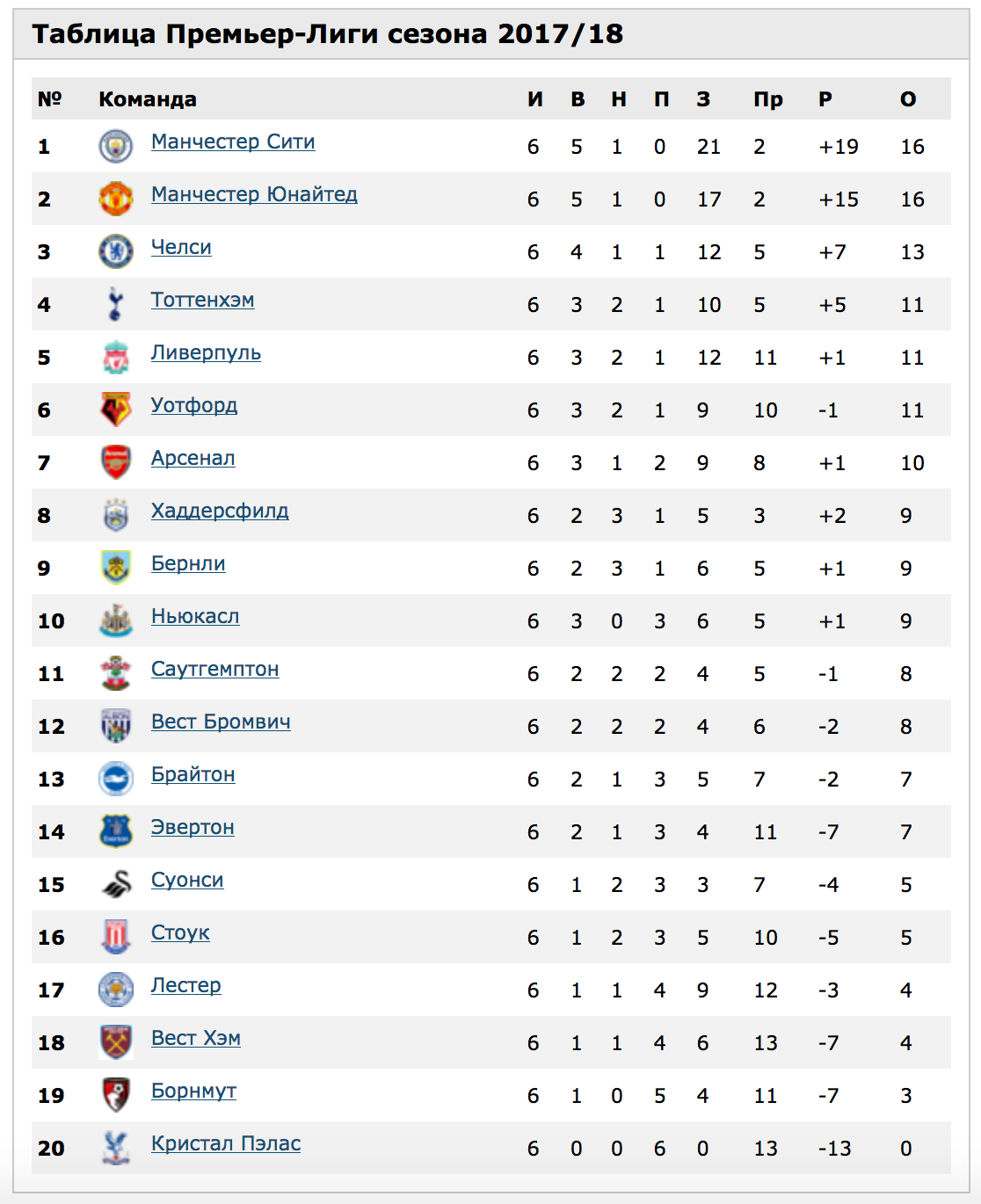Click the Crystal Palace eagle crest
The width and height of the screenshot is (981, 1204).
[x=115, y=1148]
